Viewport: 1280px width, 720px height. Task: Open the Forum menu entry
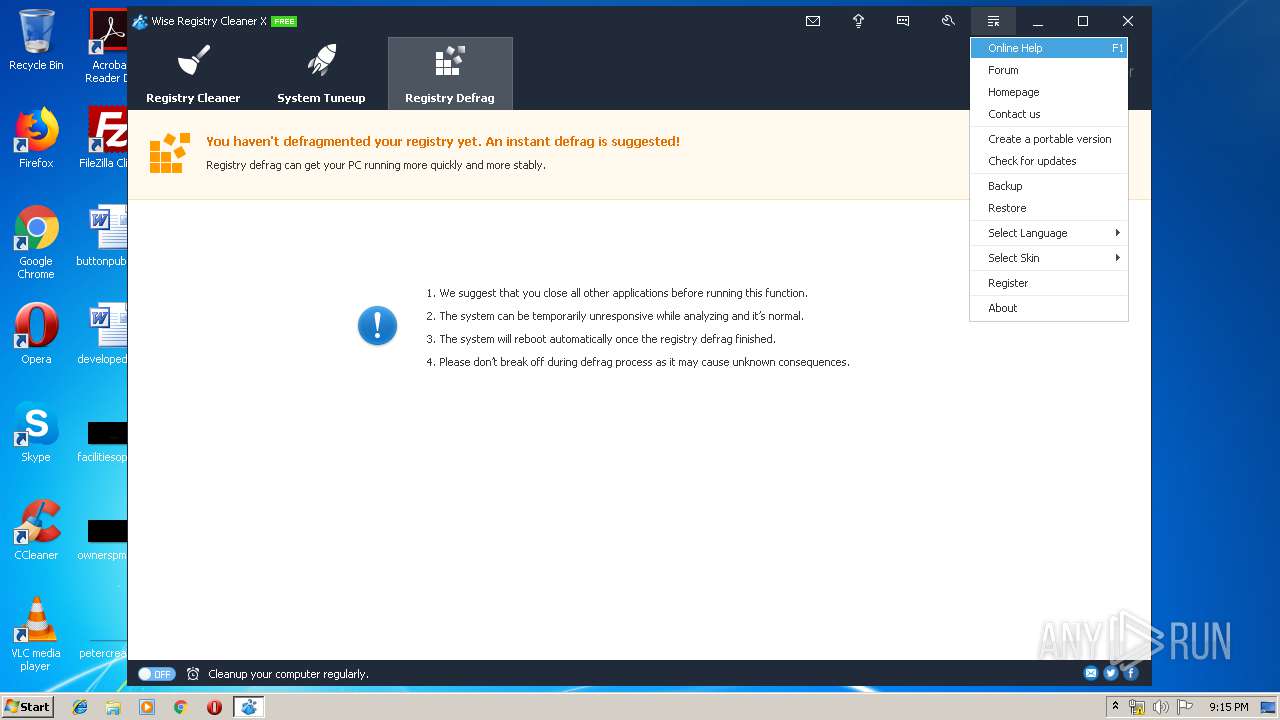pos(1049,70)
